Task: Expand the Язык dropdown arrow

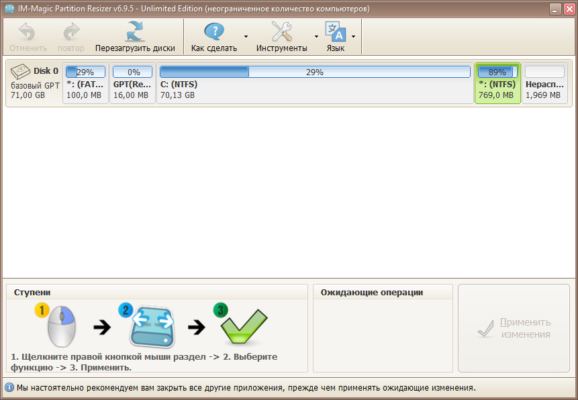Action: point(354,36)
